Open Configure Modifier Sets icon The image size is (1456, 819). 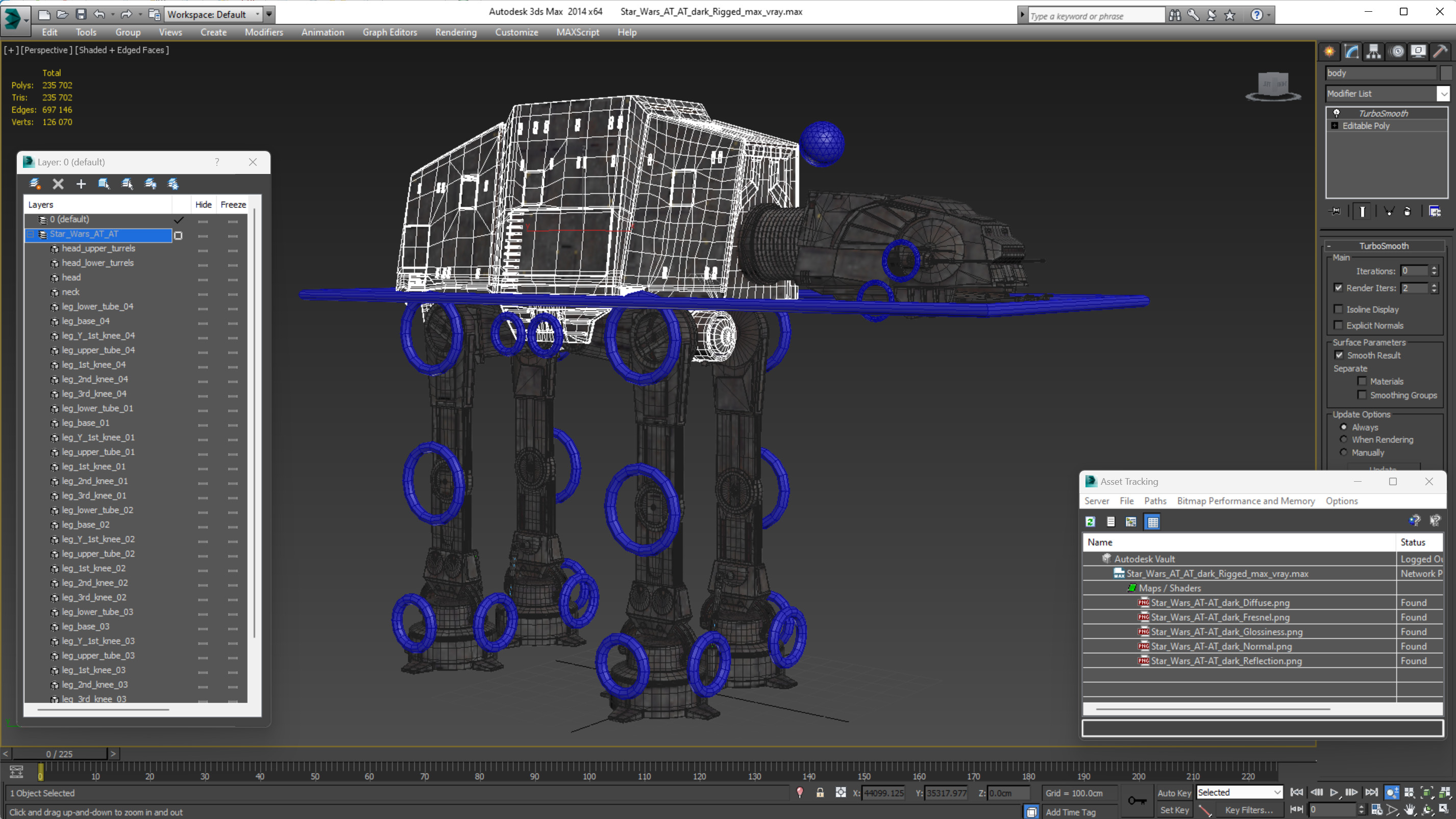pyautogui.click(x=1435, y=211)
